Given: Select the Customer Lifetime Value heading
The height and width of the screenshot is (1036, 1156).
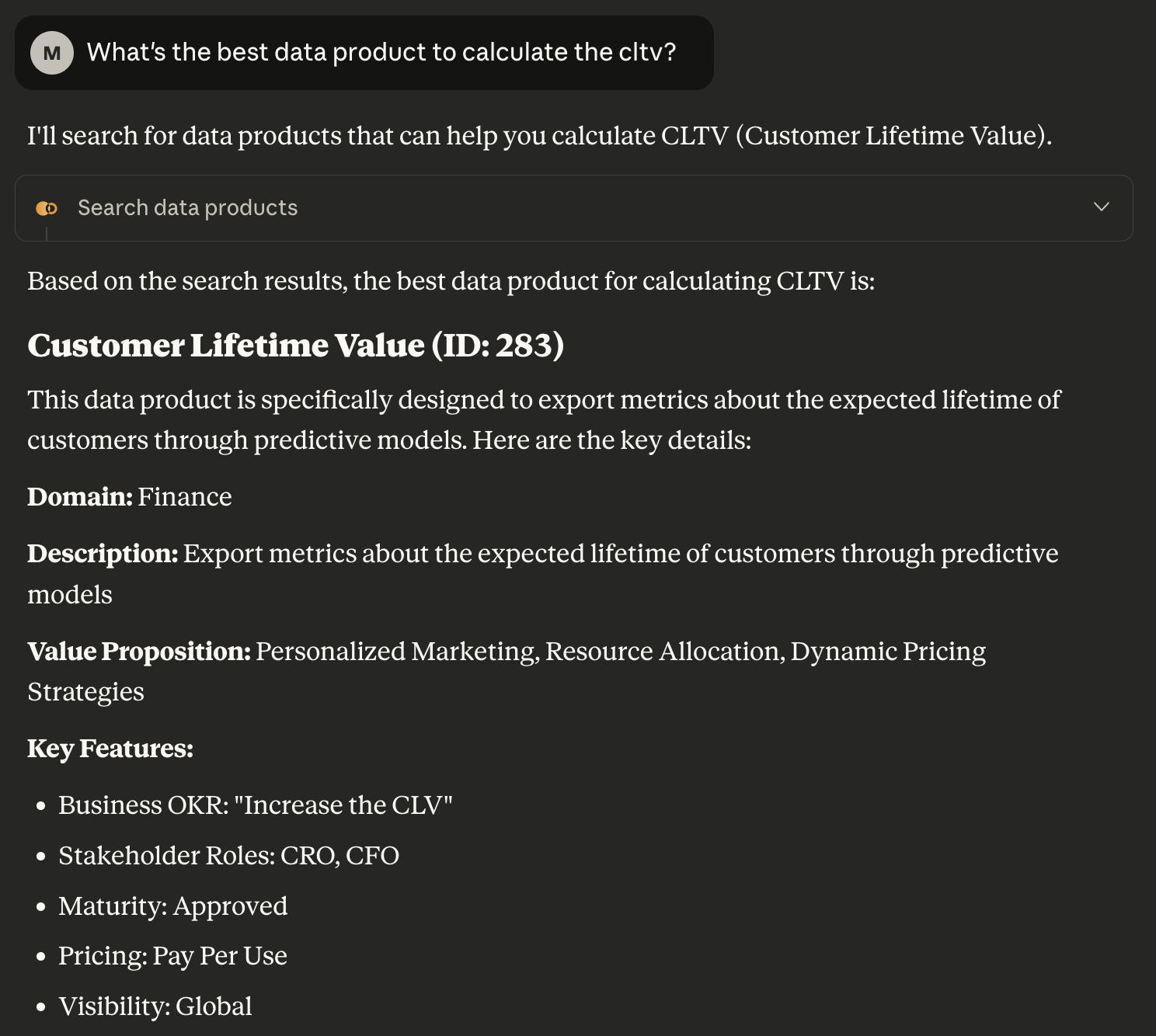Looking at the screenshot, I should (x=295, y=345).
